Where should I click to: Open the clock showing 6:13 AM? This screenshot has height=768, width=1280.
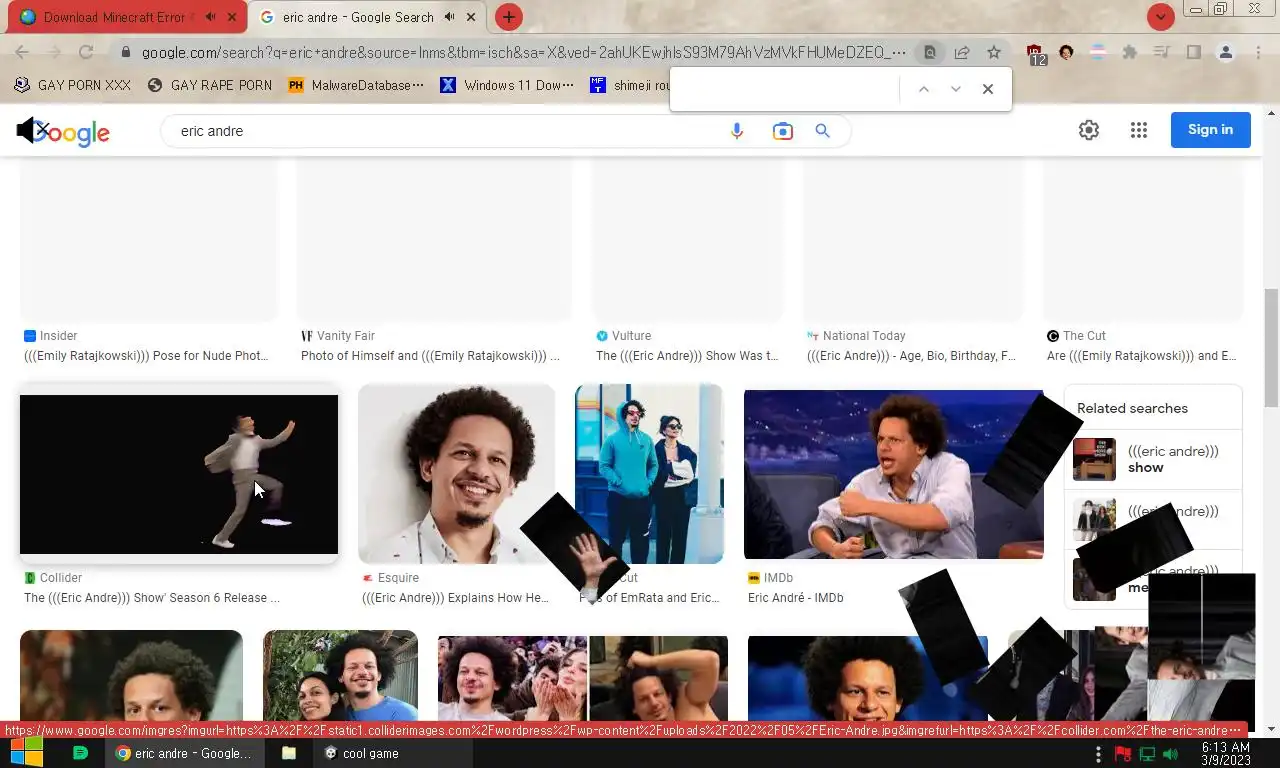coord(1225,753)
